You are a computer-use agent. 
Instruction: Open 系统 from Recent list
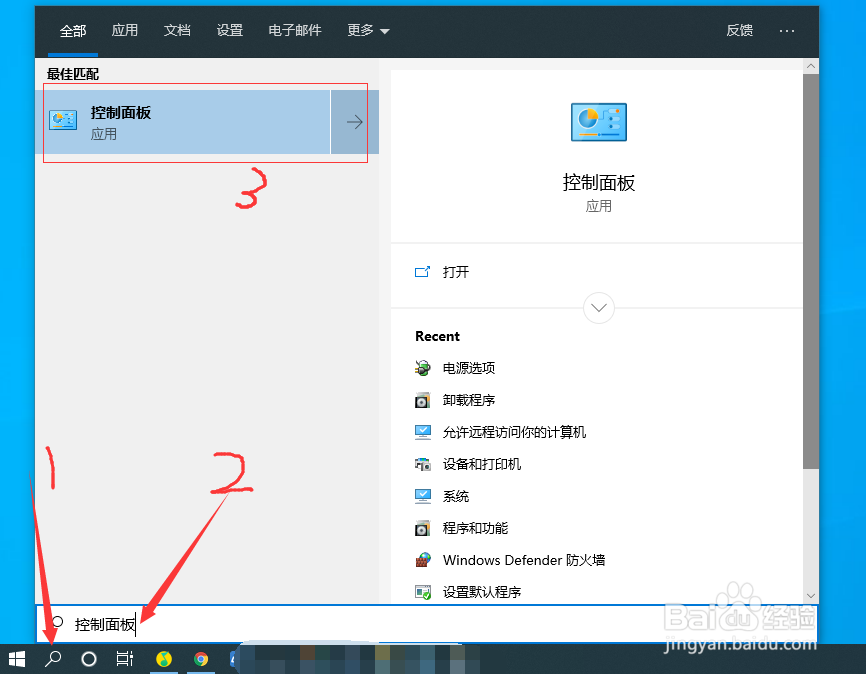click(457, 496)
